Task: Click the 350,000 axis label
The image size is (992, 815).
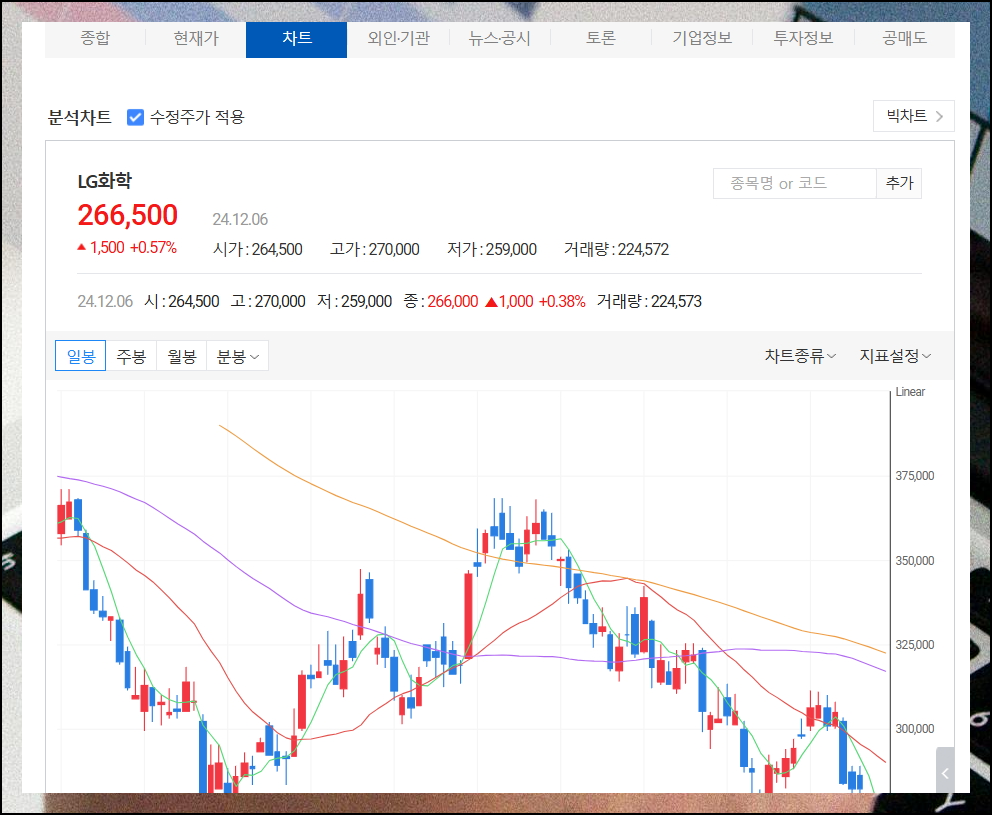Action: pos(915,561)
